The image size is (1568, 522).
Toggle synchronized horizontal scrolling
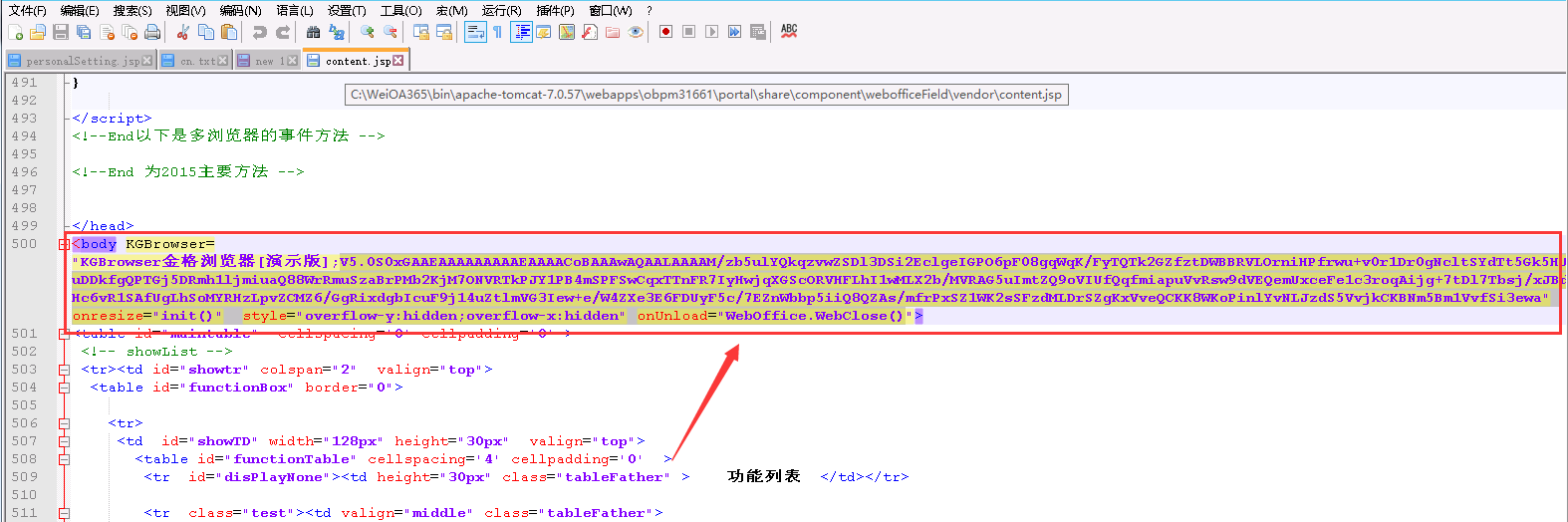(444, 32)
